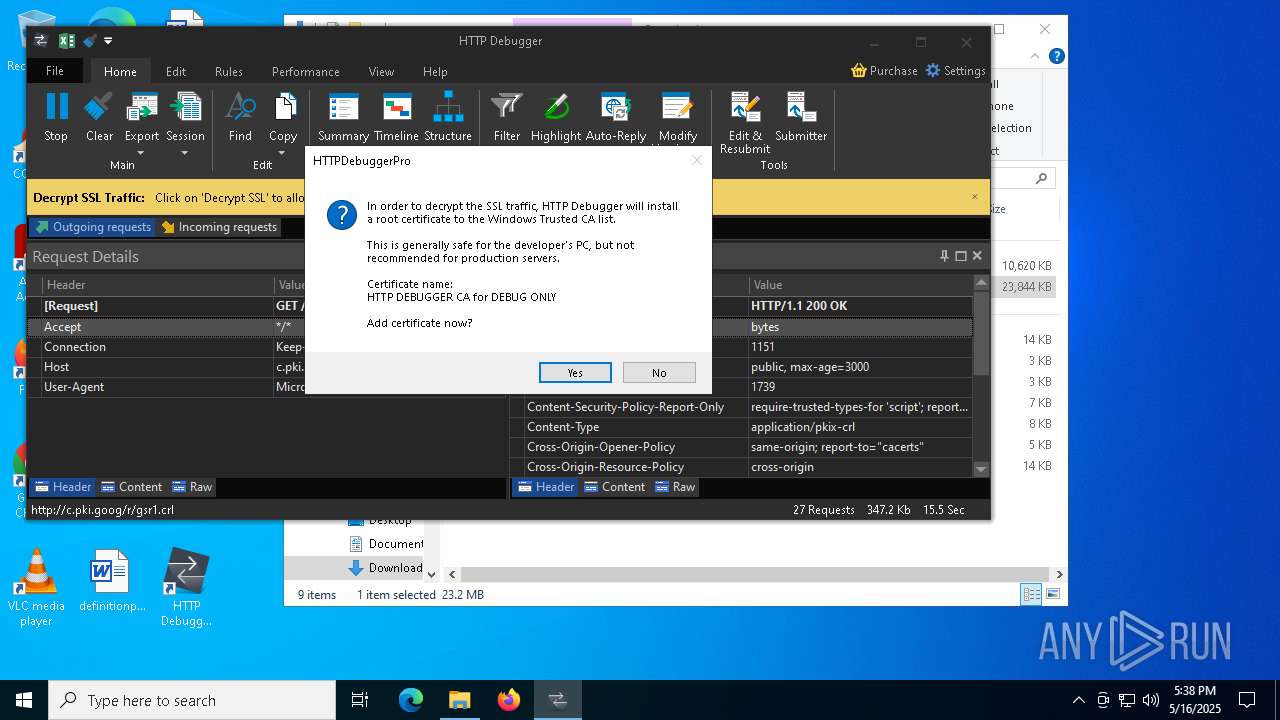Screen dimensions: 1280x720
Task: Click No to decline certificate
Action: pyautogui.click(x=659, y=372)
